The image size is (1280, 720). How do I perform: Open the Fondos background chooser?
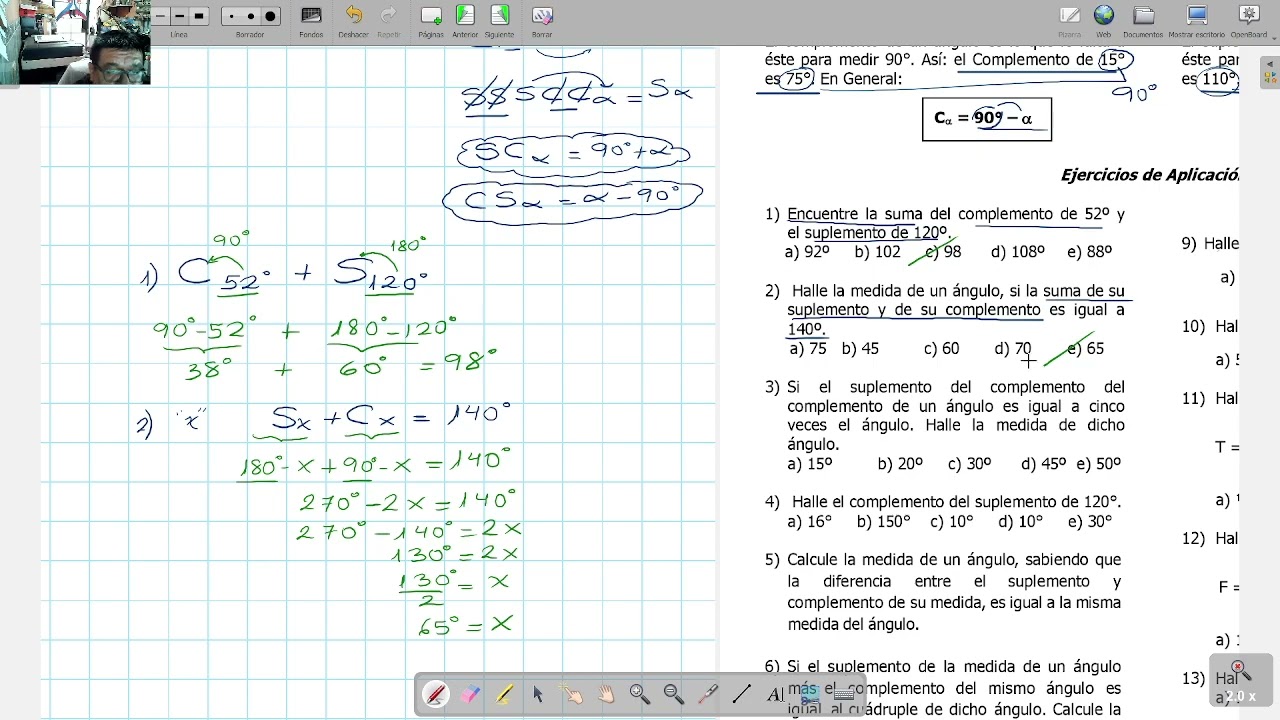pos(311,21)
